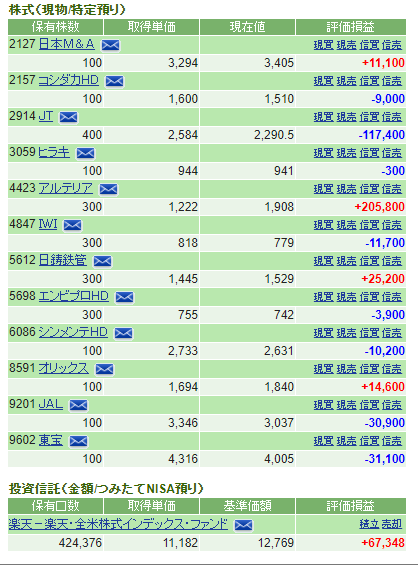Viewport: 418px width, 572px height.
Task: Click 現売 for JT
Action: (346, 117)
